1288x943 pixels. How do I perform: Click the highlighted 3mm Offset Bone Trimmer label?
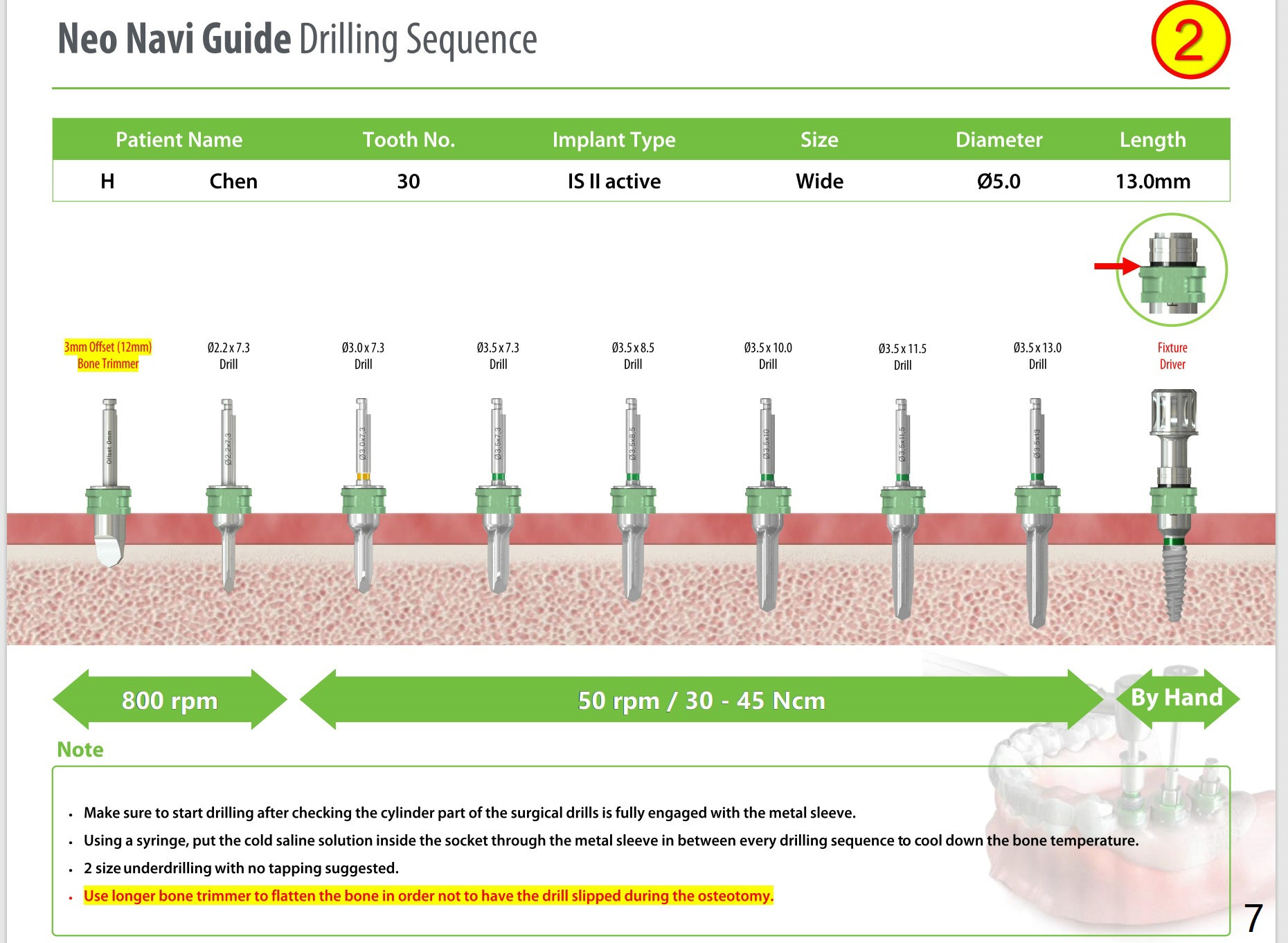point(108,355)
